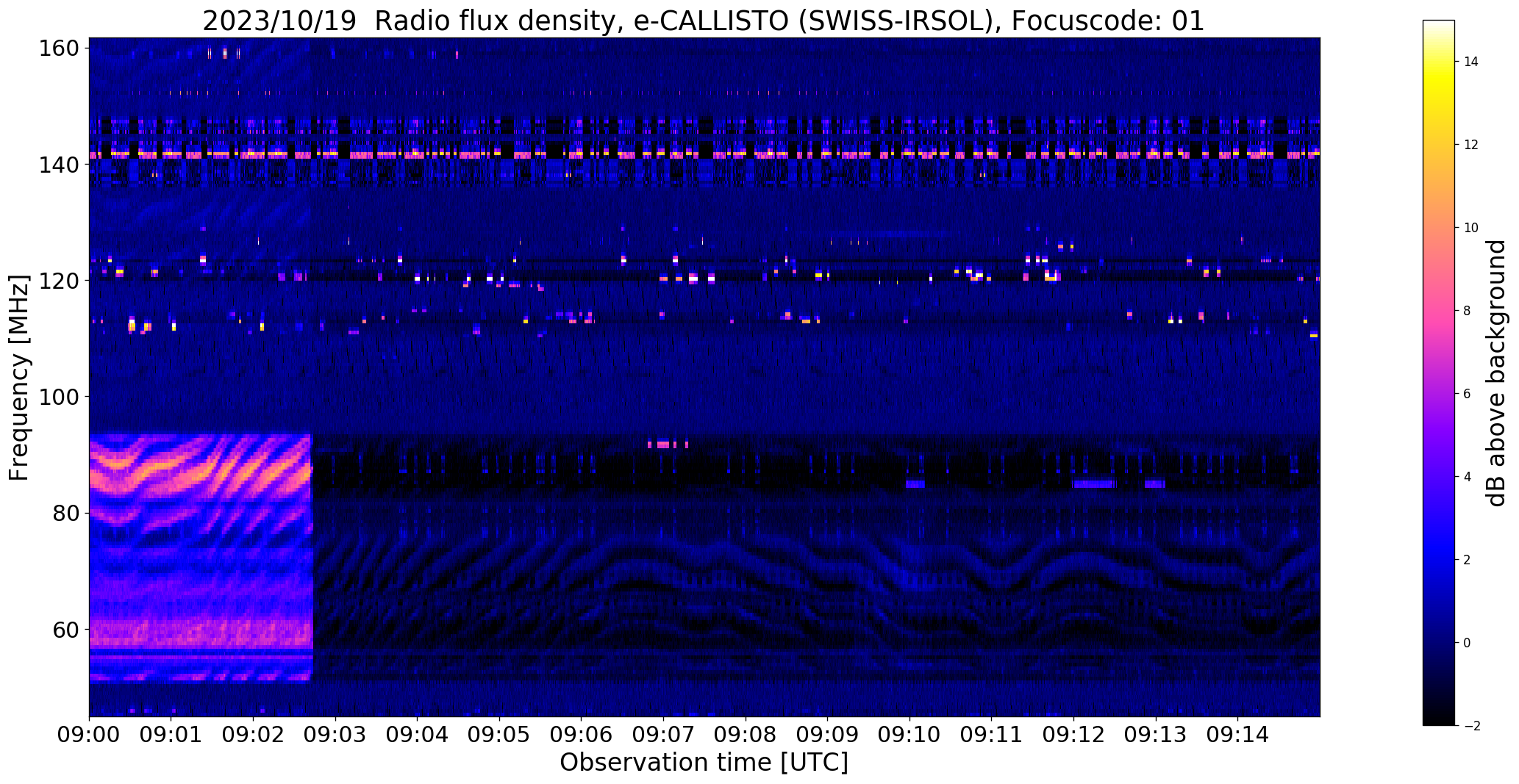This screenshot has width=1519, height=784.
Task: Click the pink interference line at 142 MHz
Action: 704,155
